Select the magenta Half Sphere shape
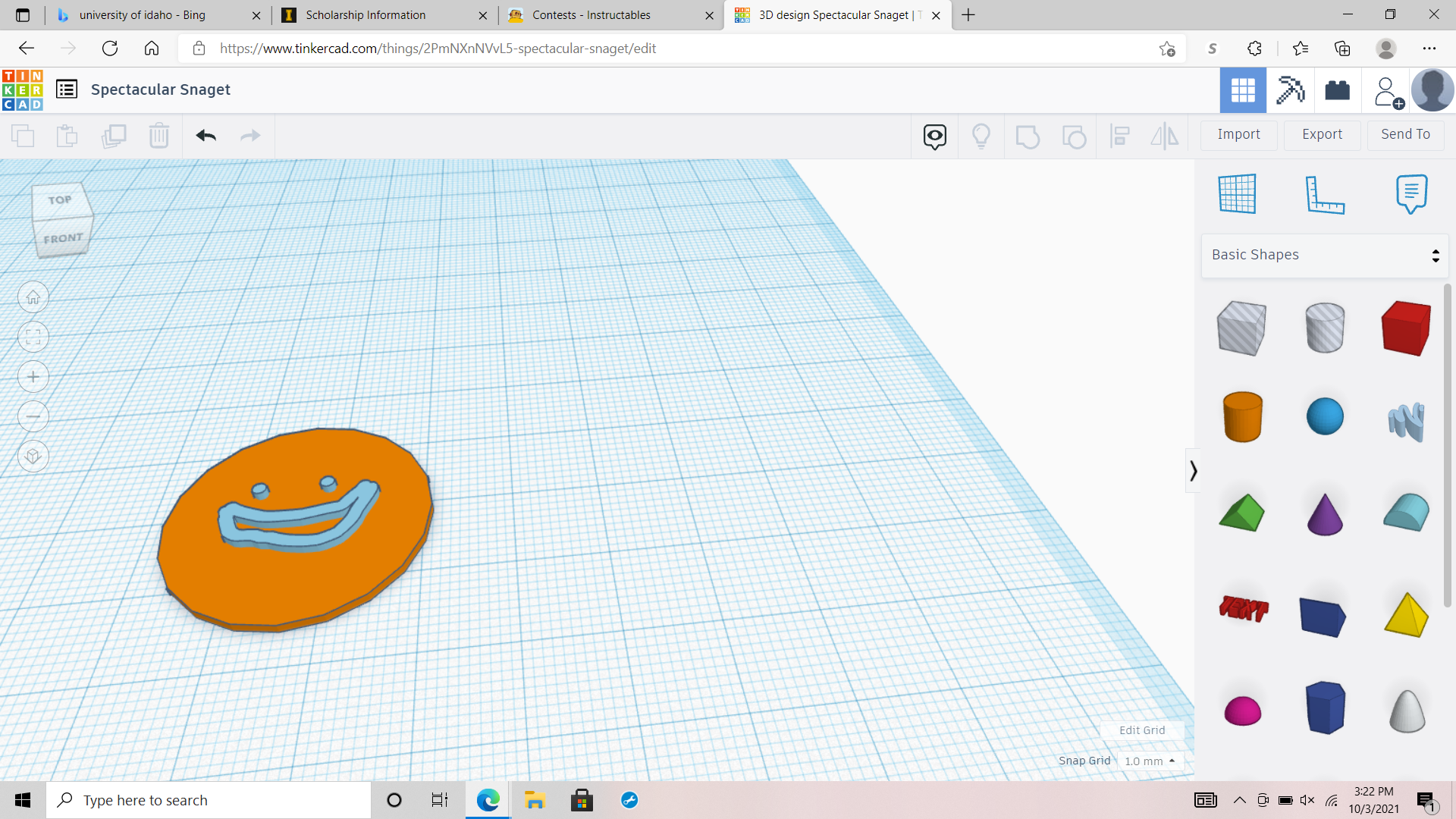This screenshot has height=819, width=1456. [x=1242, y=711]
